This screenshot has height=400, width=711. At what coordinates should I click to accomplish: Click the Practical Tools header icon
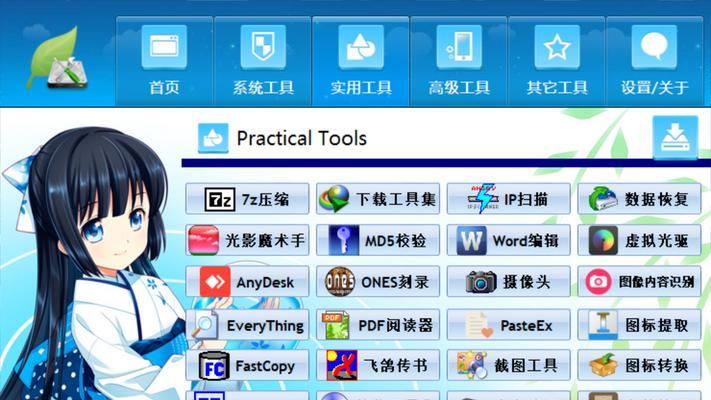[213, 138]
